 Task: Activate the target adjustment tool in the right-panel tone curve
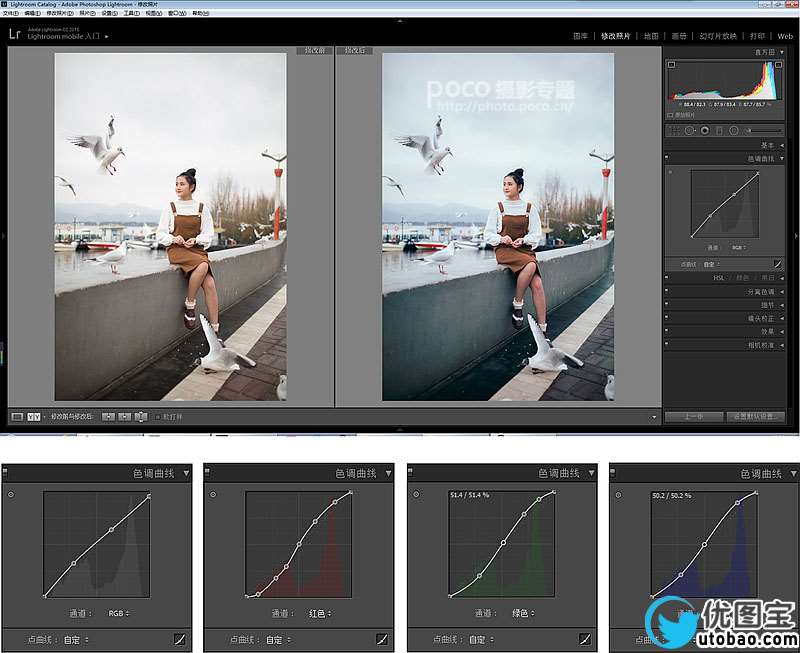click(x=670, y=172)
